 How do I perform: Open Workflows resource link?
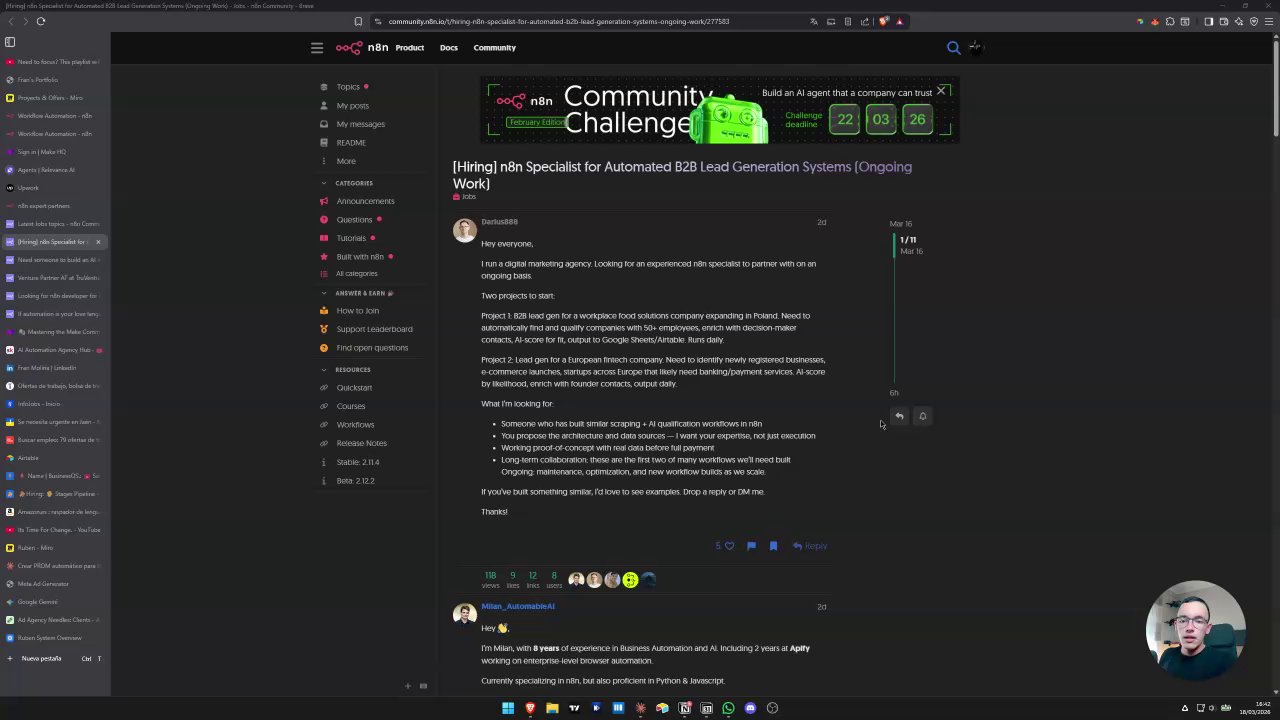[355, 425]
